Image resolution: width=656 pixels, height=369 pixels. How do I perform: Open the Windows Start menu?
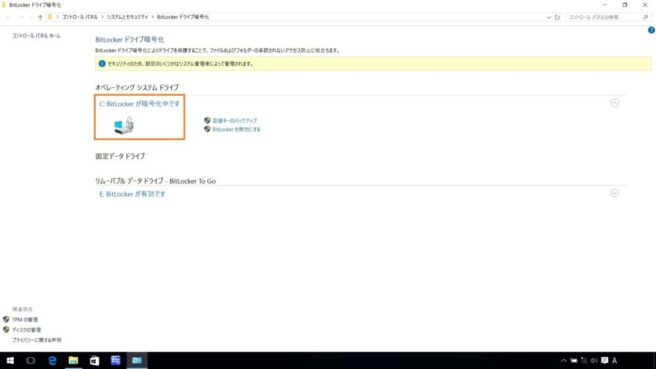(10, 360)
